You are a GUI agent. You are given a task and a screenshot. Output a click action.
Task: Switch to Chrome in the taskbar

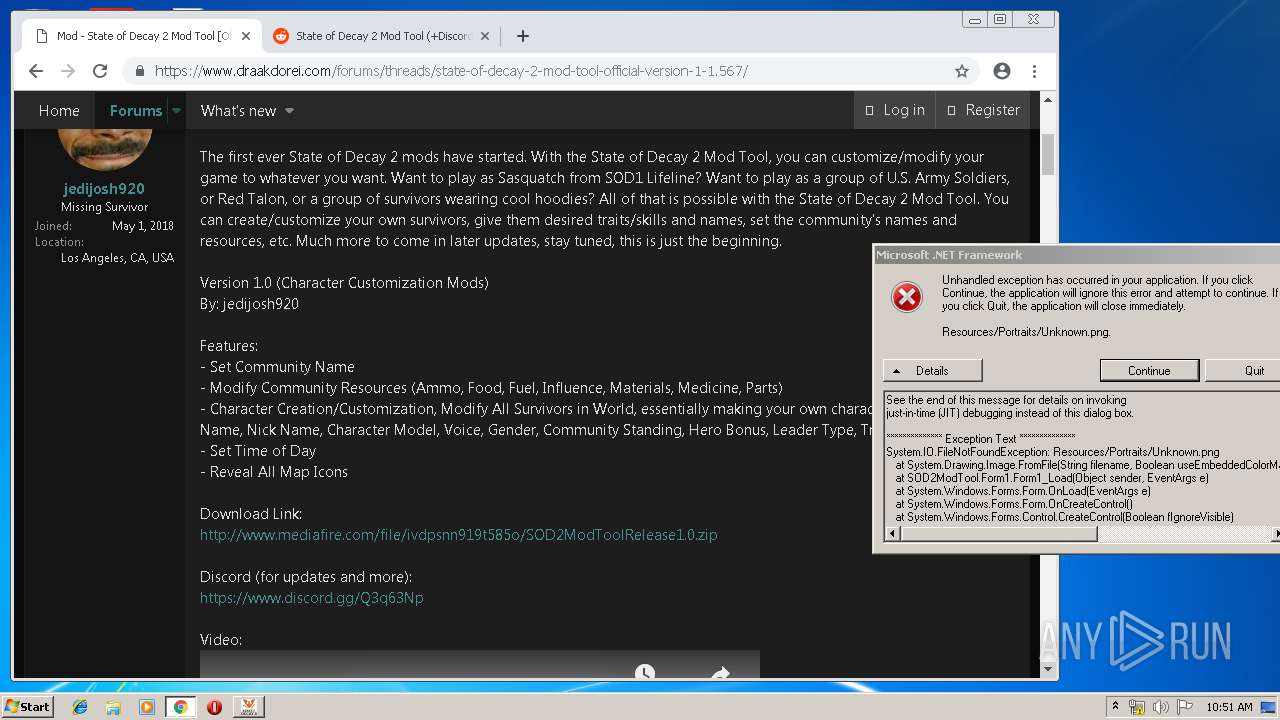[x=180, y=707]
